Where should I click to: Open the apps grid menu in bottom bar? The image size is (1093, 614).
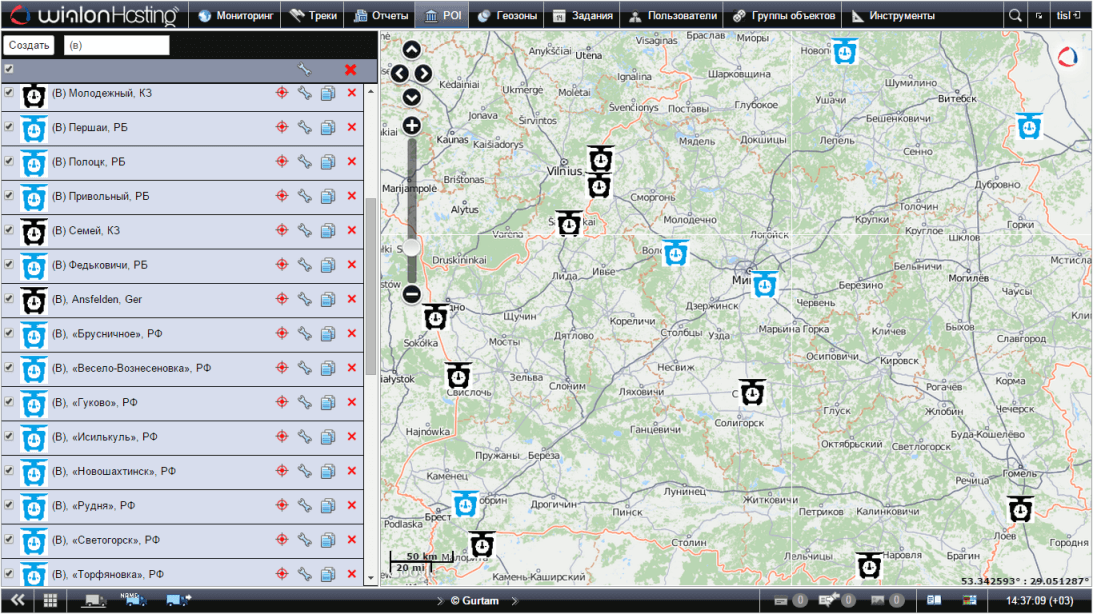(50, 600)
